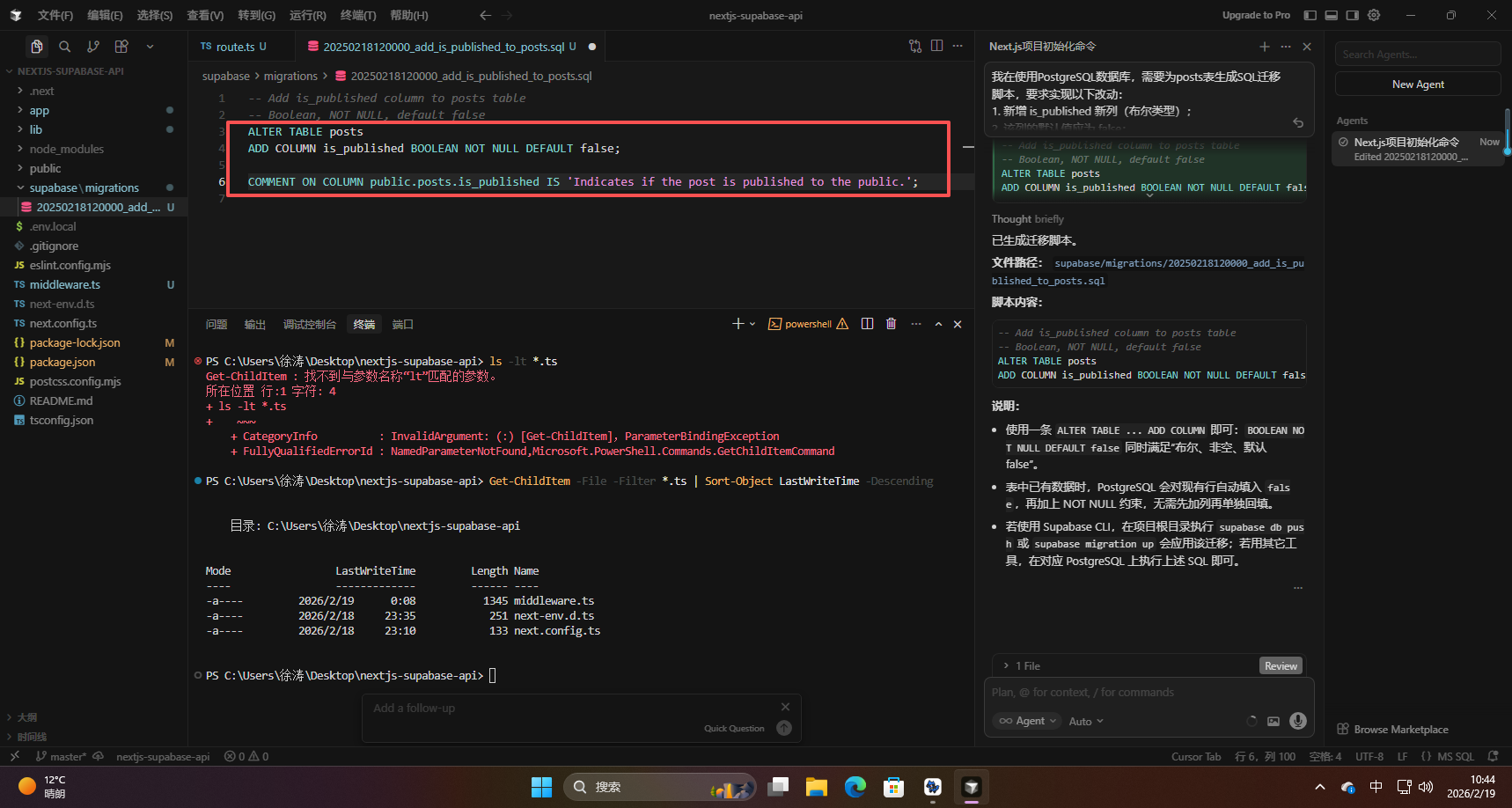
Task: Start voice input with the microphone icon
Action: coord(1297,721)
